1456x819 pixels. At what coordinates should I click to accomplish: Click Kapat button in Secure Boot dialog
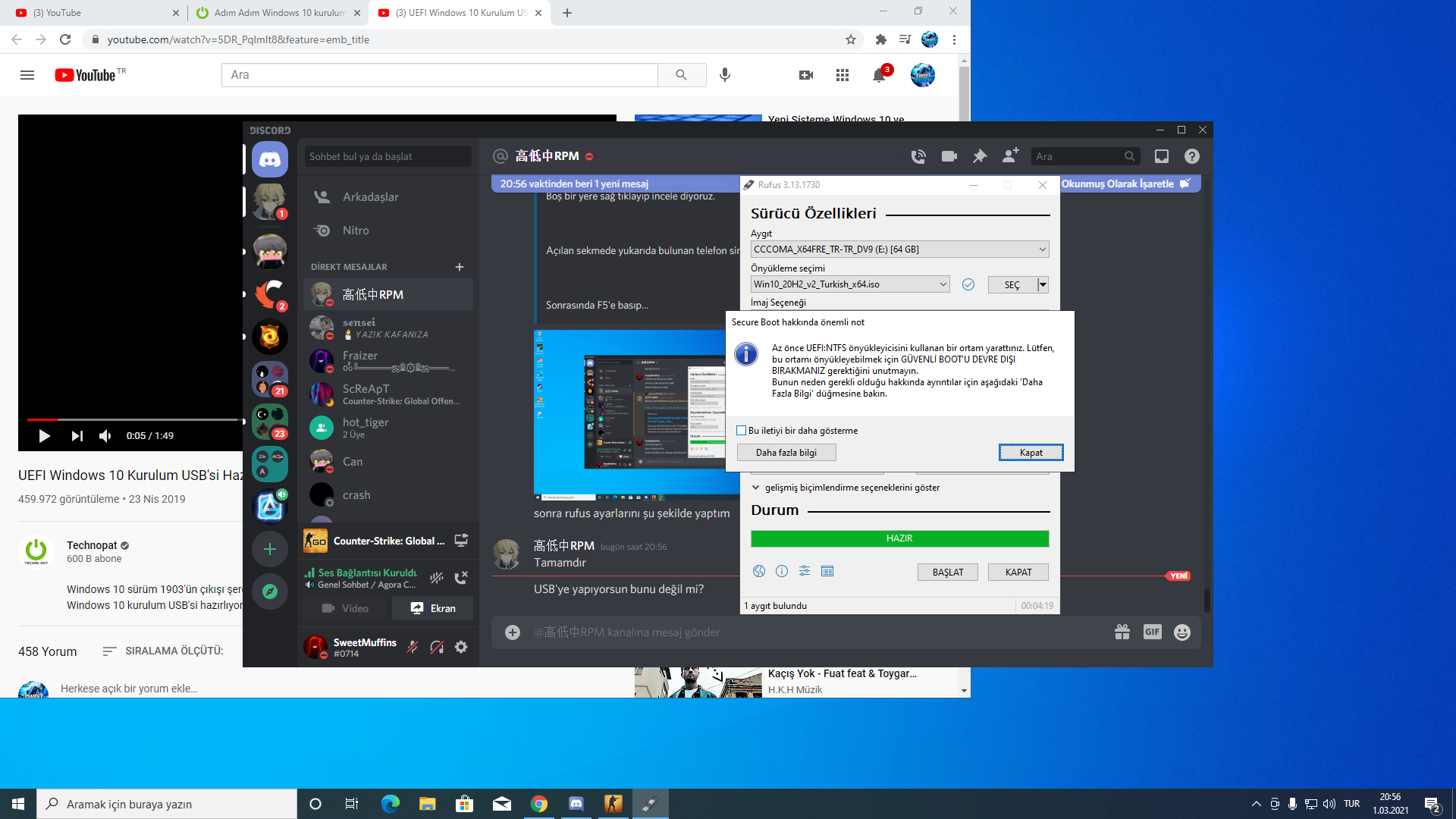coord(1031,453)
